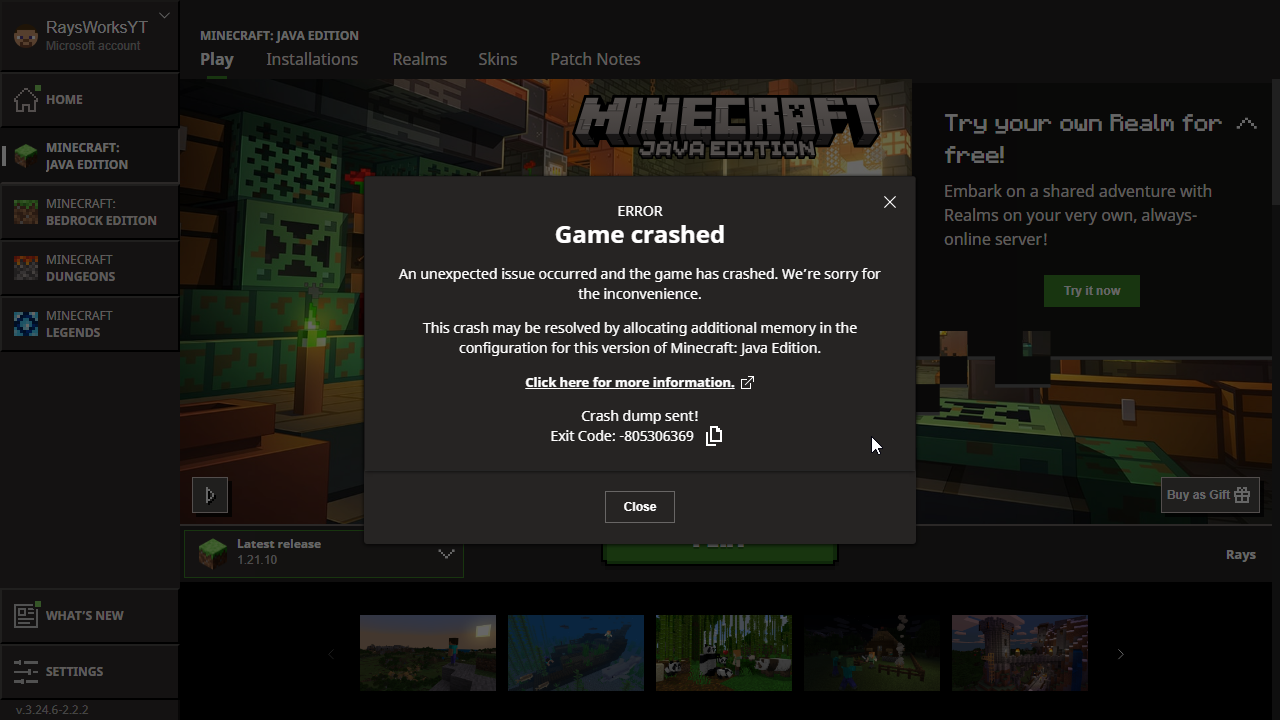This screenshot has width=1280, height=720.
Task: Click the Home house icon
Action: [25, 99]
